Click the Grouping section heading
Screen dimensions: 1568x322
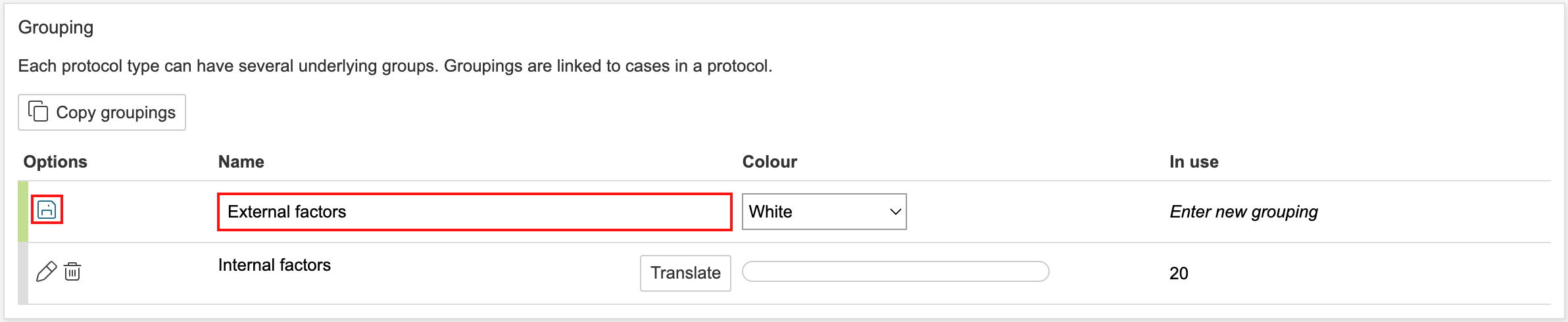[x=56, y=28]
